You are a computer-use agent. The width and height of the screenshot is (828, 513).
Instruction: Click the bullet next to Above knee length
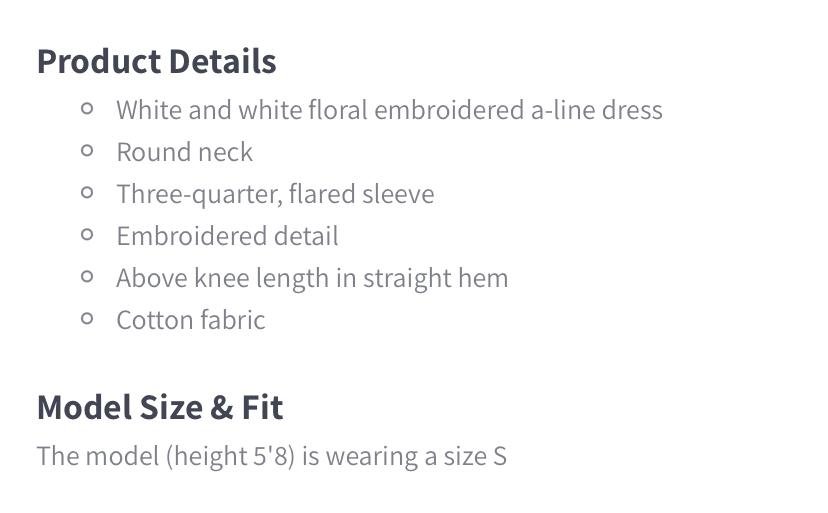coord(87,276)
